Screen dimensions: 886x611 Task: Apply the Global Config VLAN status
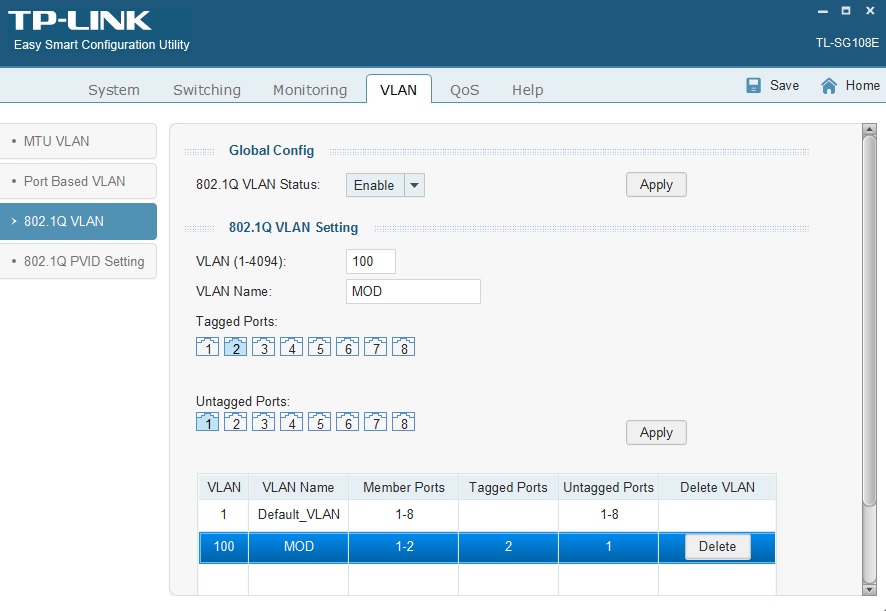click(656, 184)
